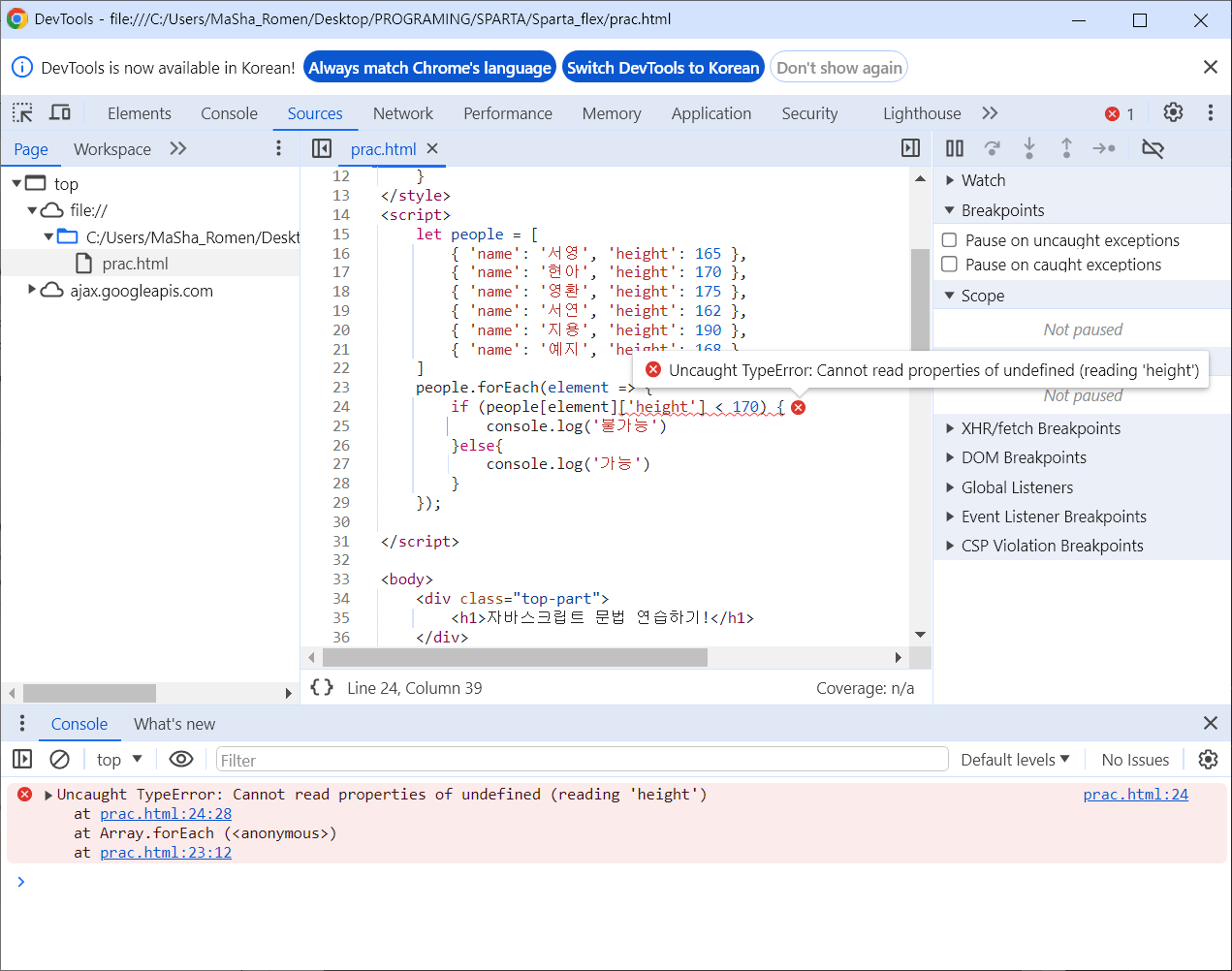The height and width of the screenshot is (971, 1232).
Task: Pretty print the source with braces icon
Action: point(322,687)
